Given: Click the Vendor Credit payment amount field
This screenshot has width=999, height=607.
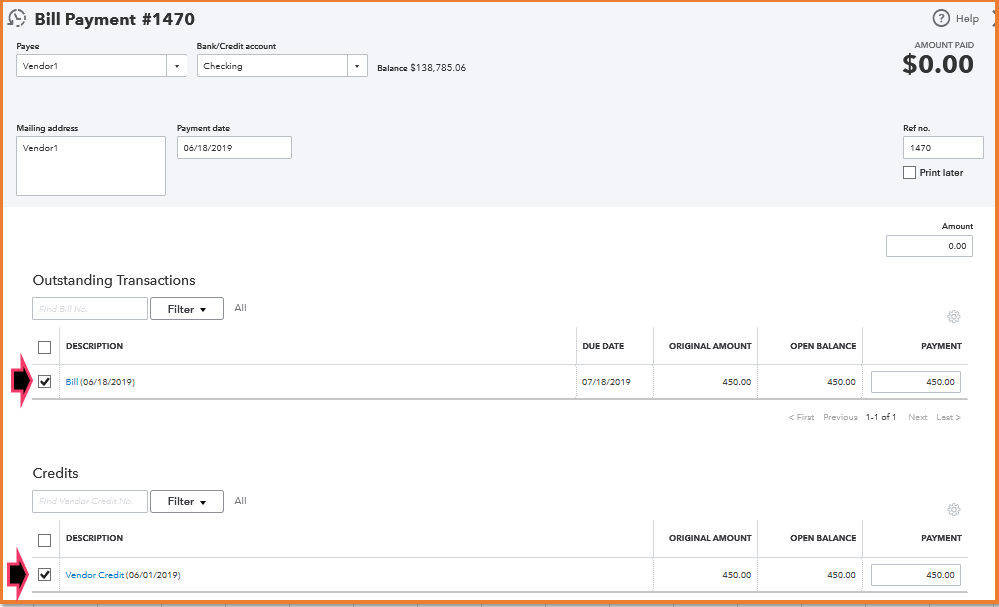Looking at the screenshot, I should pos(916,575).
